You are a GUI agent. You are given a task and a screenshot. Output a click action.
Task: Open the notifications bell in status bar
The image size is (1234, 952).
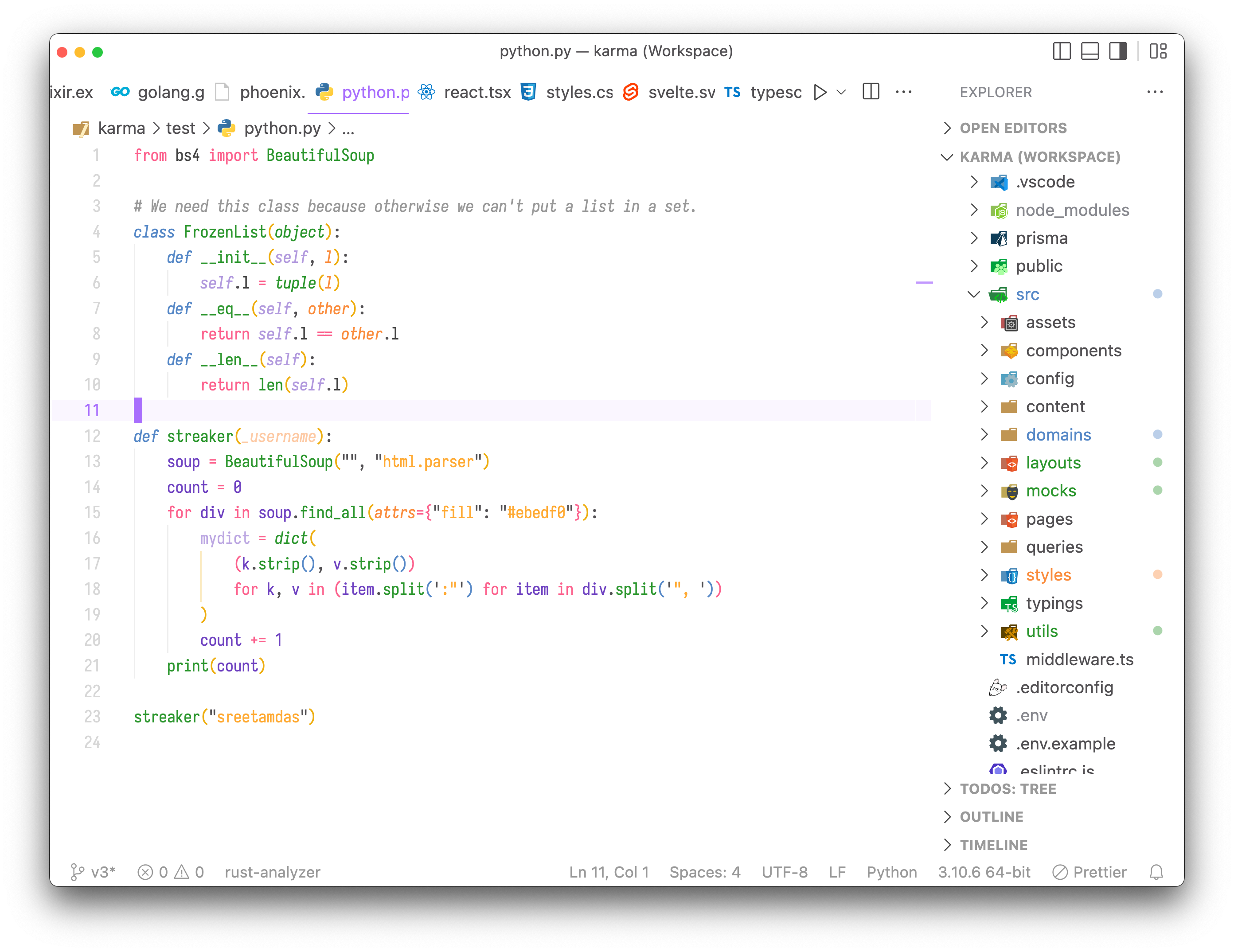coord(1156,872)
